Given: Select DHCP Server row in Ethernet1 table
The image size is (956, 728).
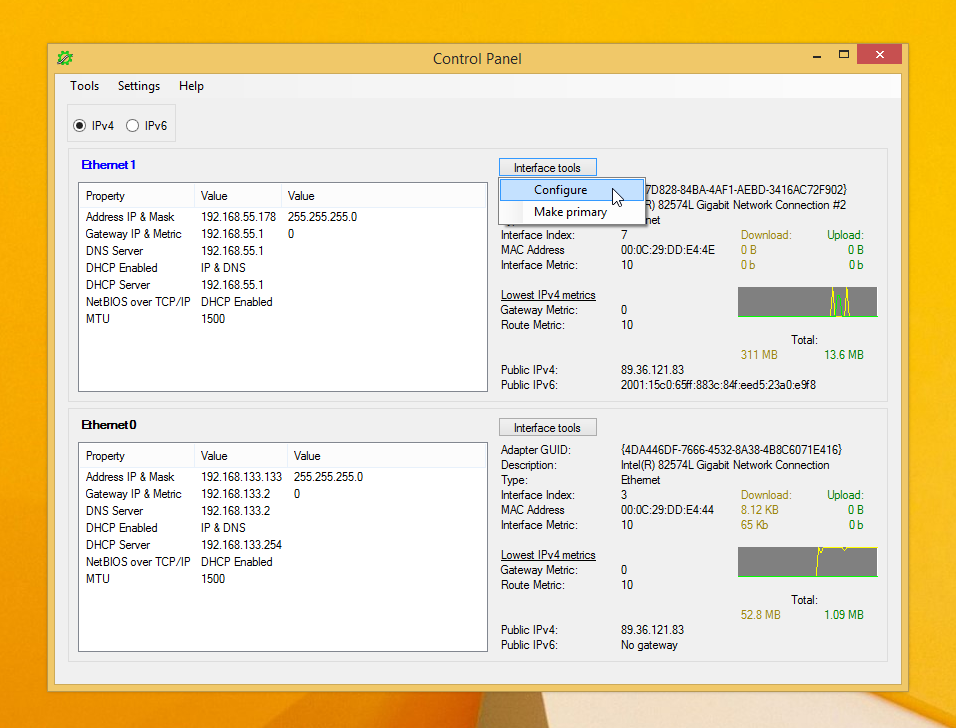Looking at the screenshot, I should pos(283,285).
